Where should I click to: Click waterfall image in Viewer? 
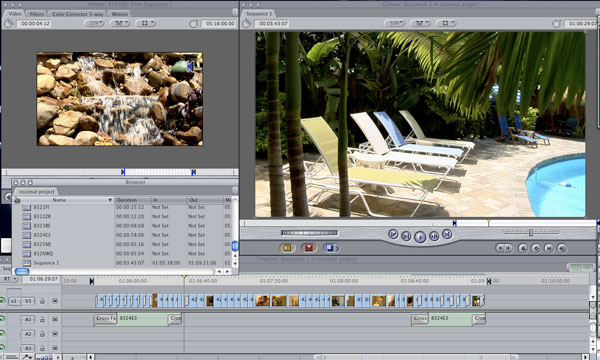pyautogui.click(x=120, y=99)
